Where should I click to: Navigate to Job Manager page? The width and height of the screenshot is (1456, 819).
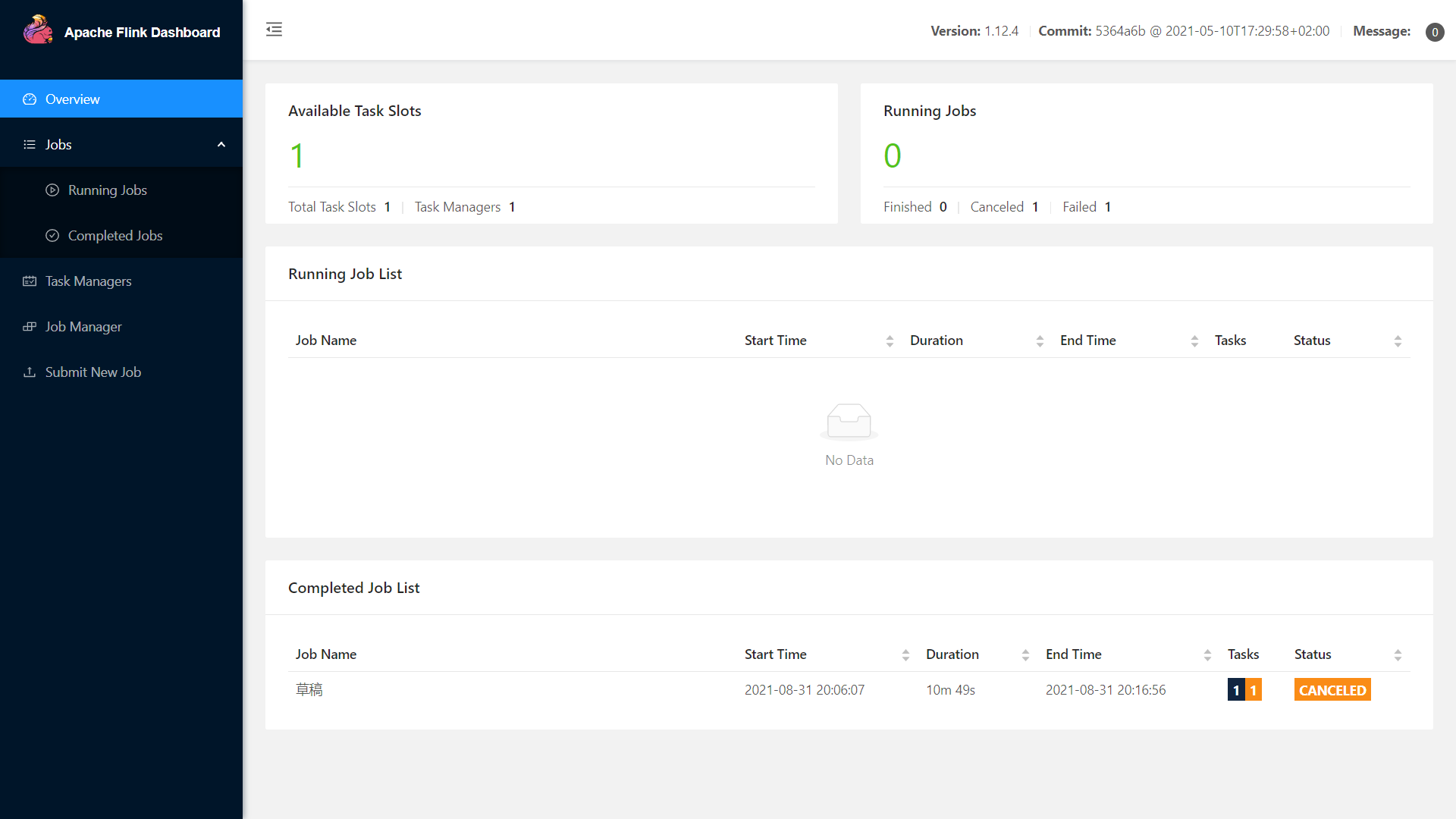tap(83, 327)
